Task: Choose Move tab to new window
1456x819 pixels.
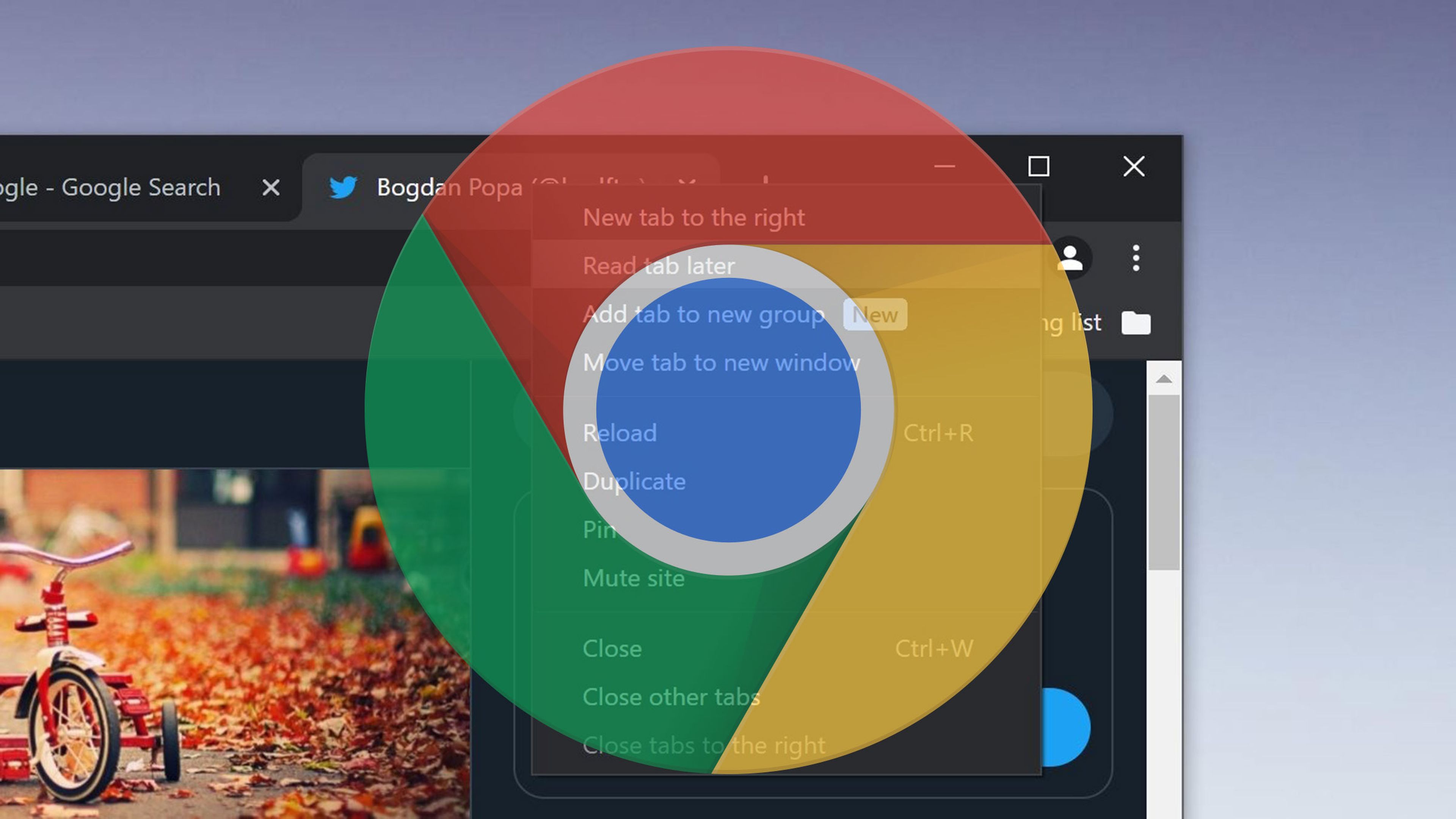Action: tap(721, 362)
